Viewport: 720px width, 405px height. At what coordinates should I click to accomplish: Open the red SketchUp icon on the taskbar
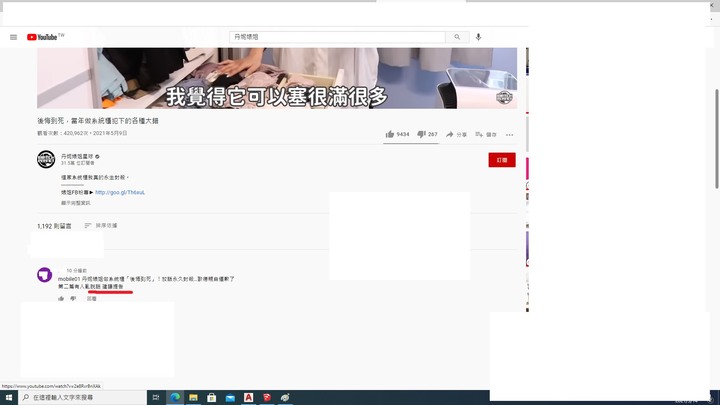pos(267,397)
